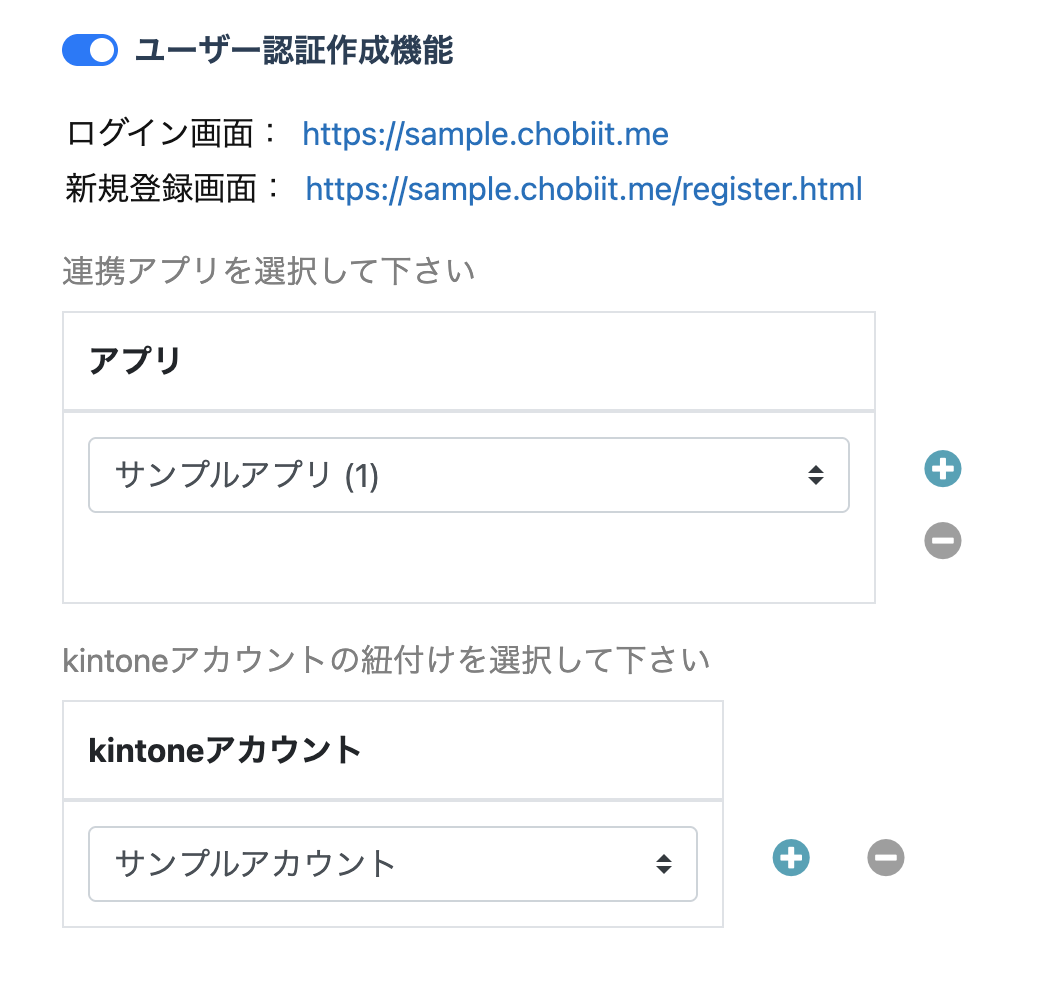The height and width of the screenshot is (998, 1052).
Task: Add a kintone account row with plus icon
Action: (791, 858)
